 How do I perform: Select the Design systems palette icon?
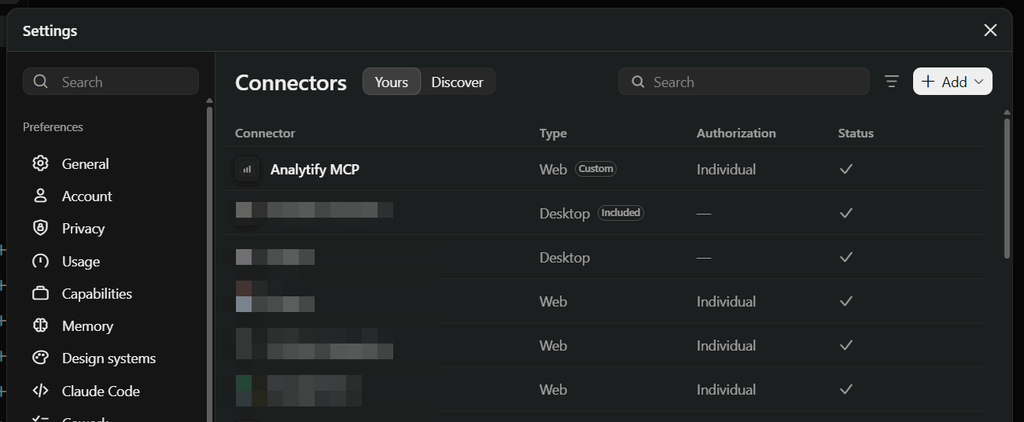coord(40,358)
